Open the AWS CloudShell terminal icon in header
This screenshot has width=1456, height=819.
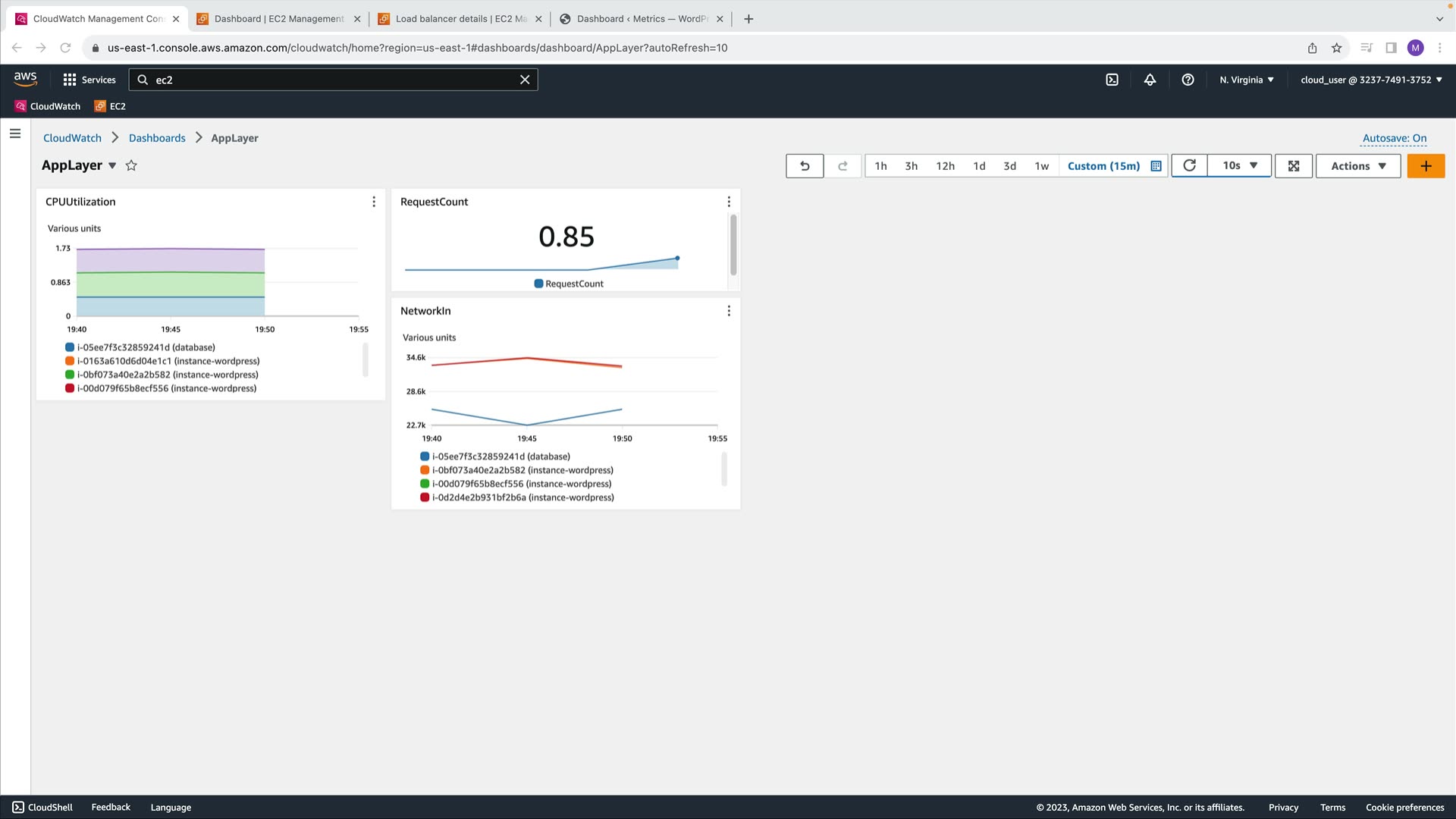click(x=1112, y=80)
